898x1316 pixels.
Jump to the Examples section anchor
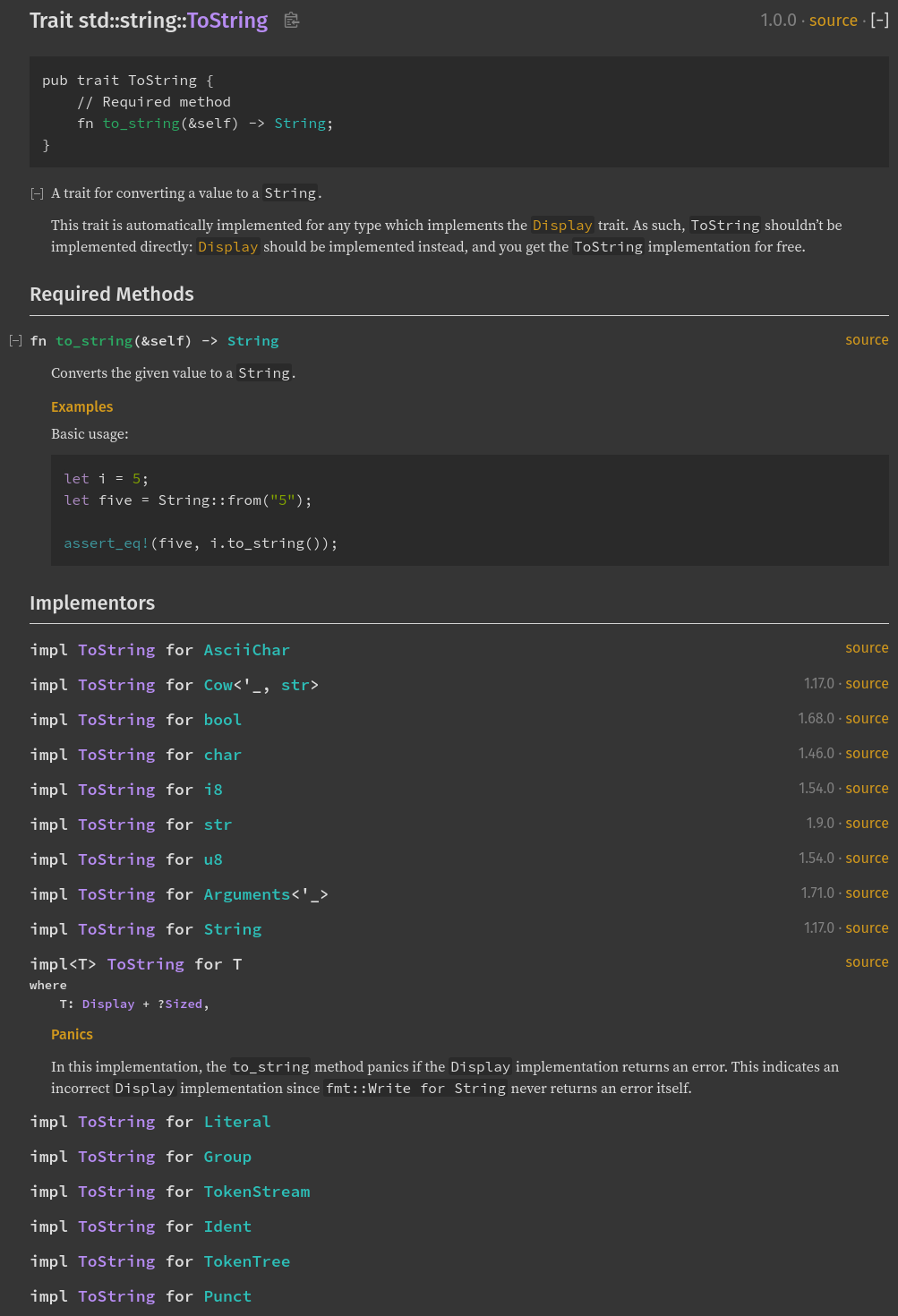pyautogui.click(x=82, y=406)
